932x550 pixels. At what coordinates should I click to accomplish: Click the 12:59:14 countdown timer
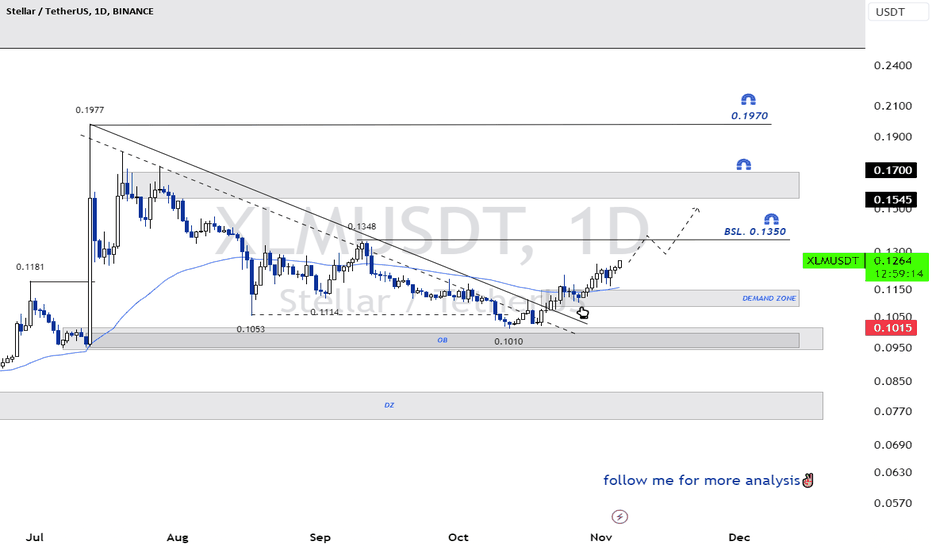[898, 274]
